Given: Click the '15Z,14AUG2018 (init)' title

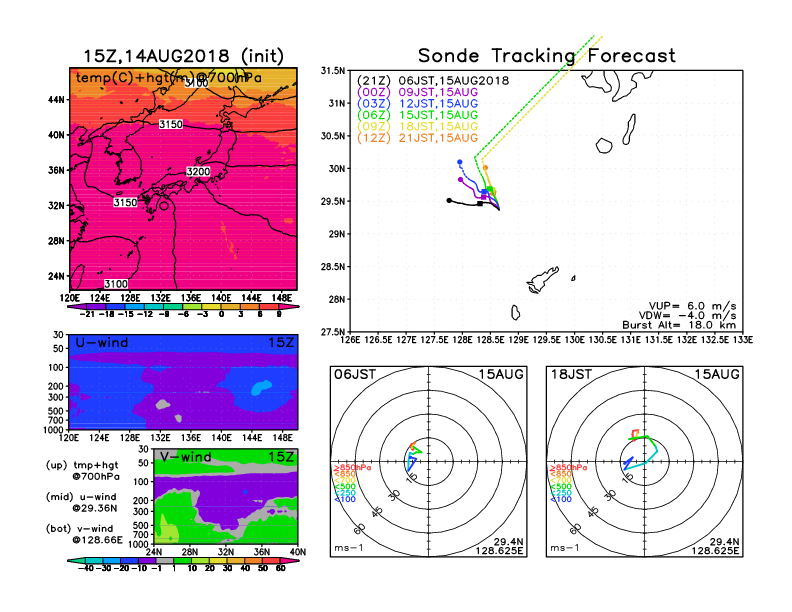Looking at the screenshot, I should coord(183,56).
